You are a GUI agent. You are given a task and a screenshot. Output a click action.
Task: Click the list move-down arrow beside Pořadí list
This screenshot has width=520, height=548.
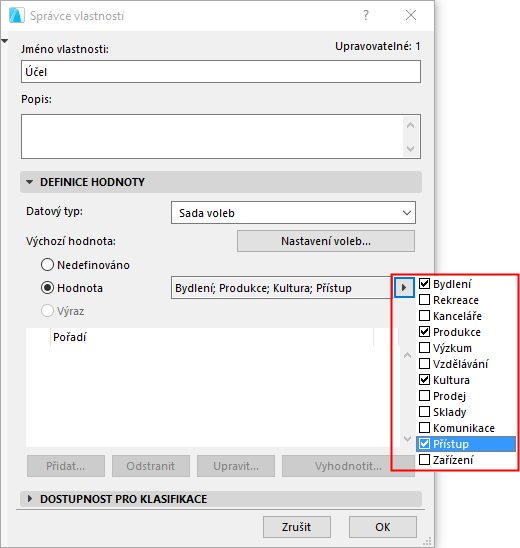click(407, 439)
